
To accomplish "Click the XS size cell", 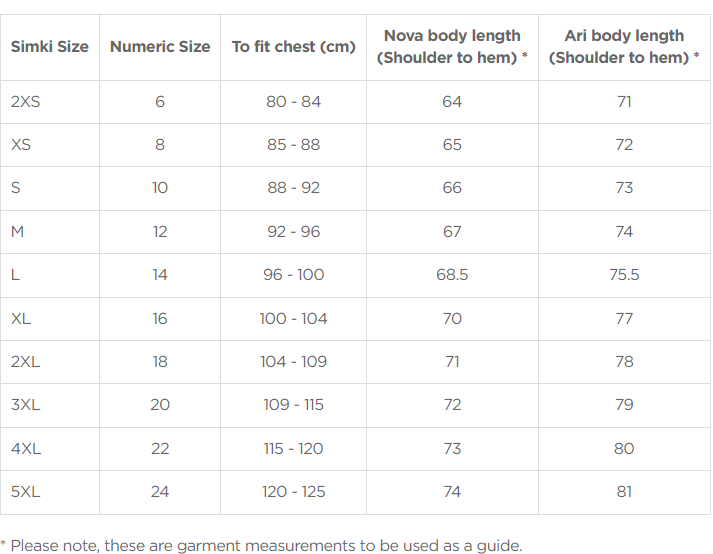I will tap(21, 145).
